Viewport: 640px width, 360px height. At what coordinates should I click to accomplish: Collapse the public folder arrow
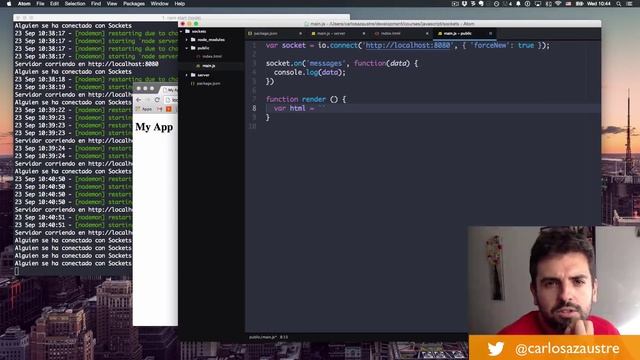point(187,48)
